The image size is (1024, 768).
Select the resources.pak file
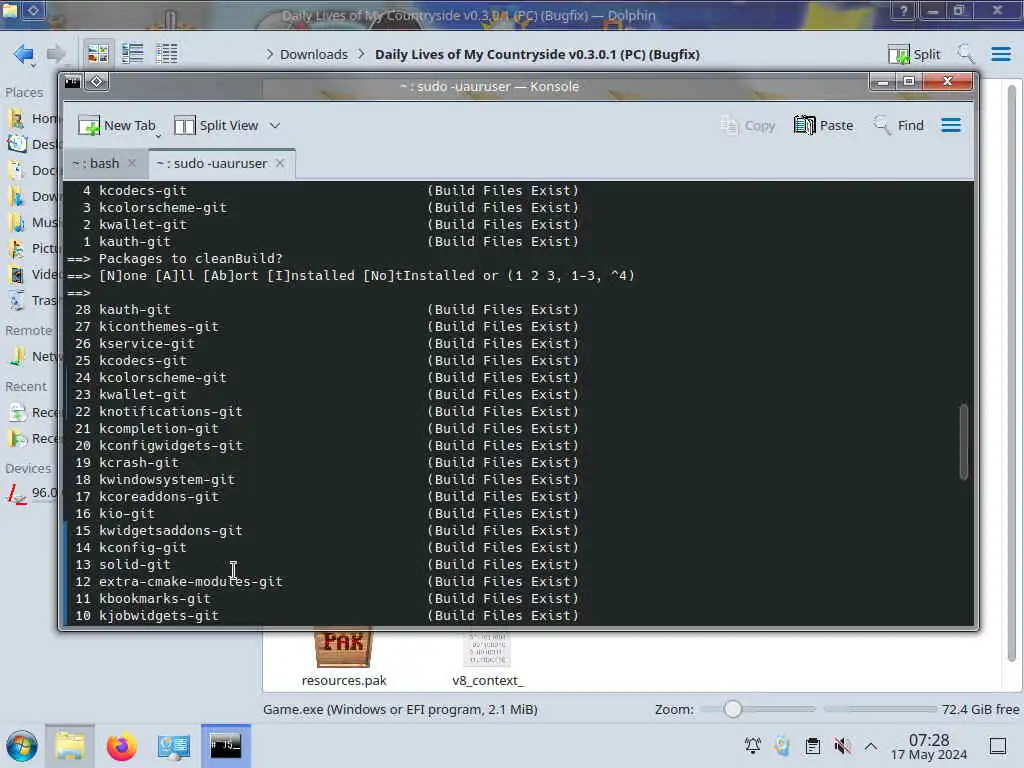coord(344,657)
